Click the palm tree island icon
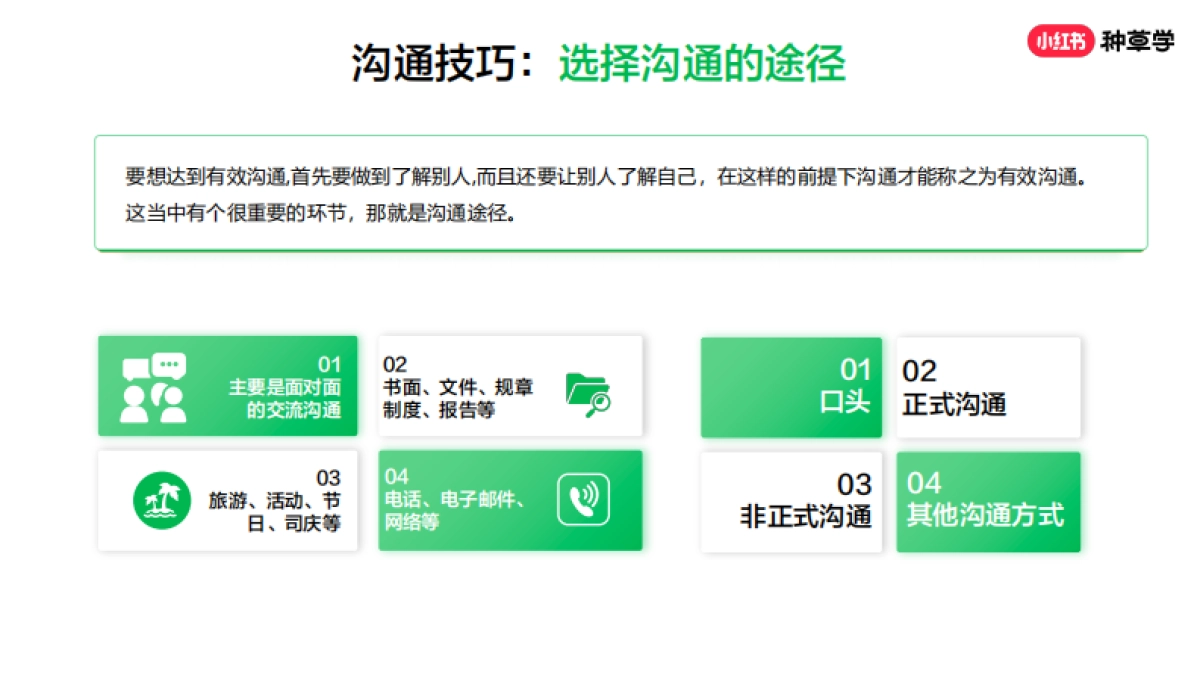Screen dimensions: 1200x675 [163, 498]
